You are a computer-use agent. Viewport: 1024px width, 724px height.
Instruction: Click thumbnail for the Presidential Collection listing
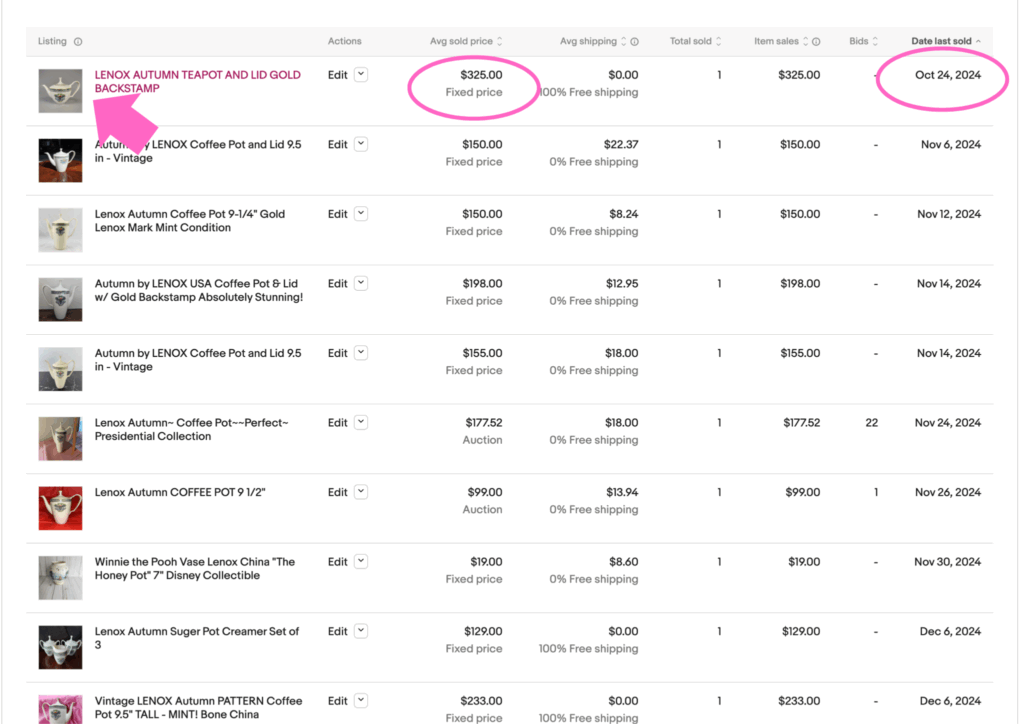click(x=60, y=439)
